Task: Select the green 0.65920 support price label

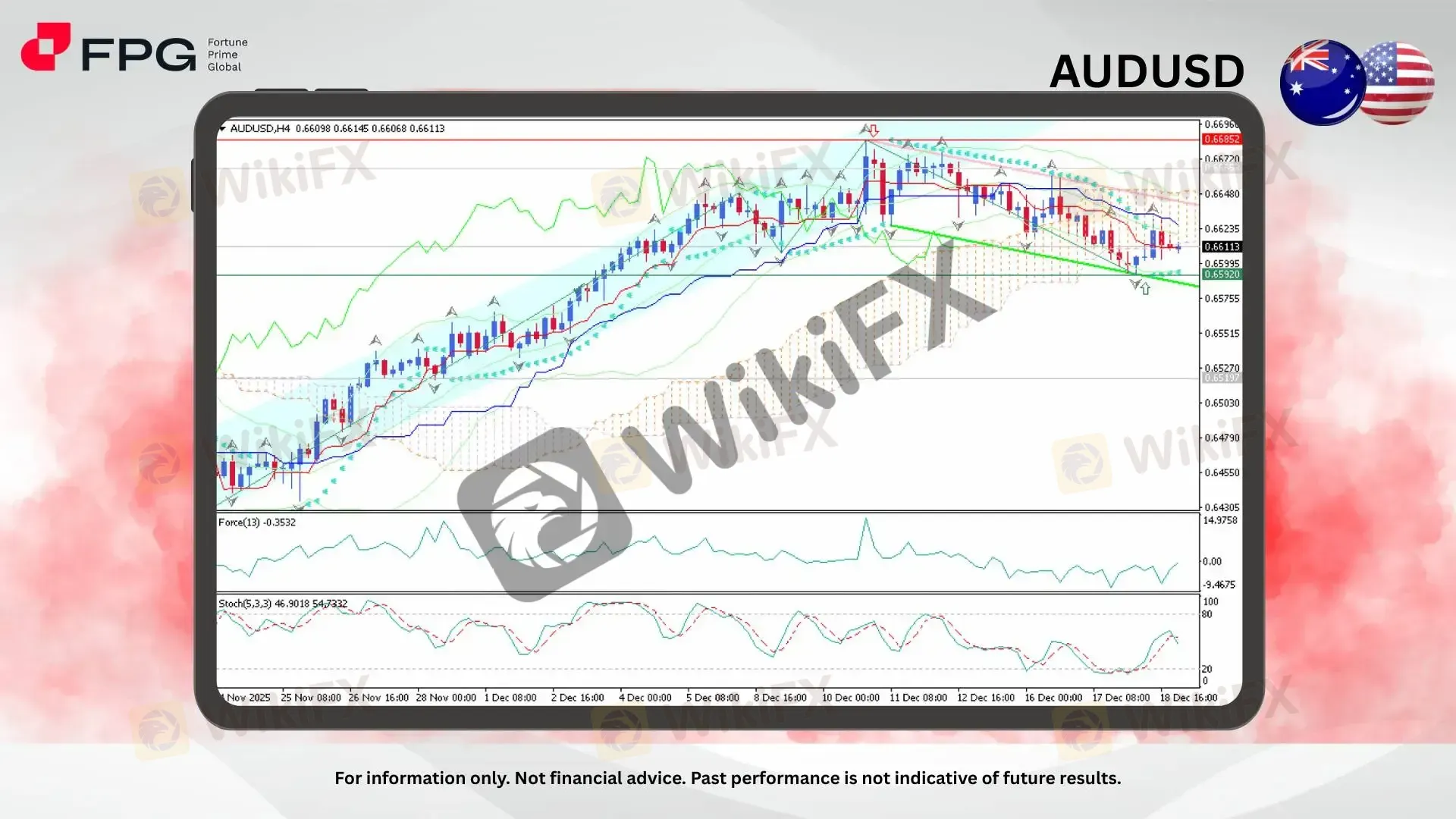Action: pyautogui.click(x=1221, y=275)
